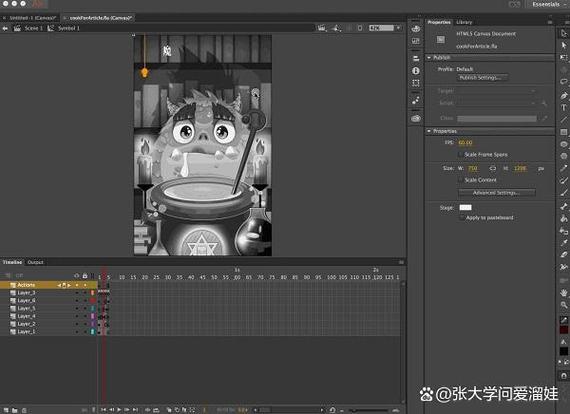Viewport: 570px width, 414px height.
Task: Select the Eraser tool
Action: click(x=564, y=255)
